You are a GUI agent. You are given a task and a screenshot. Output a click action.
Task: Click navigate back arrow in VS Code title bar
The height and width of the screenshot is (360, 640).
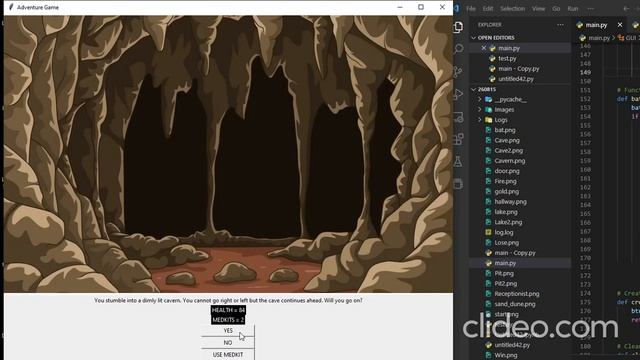[627, 9]
